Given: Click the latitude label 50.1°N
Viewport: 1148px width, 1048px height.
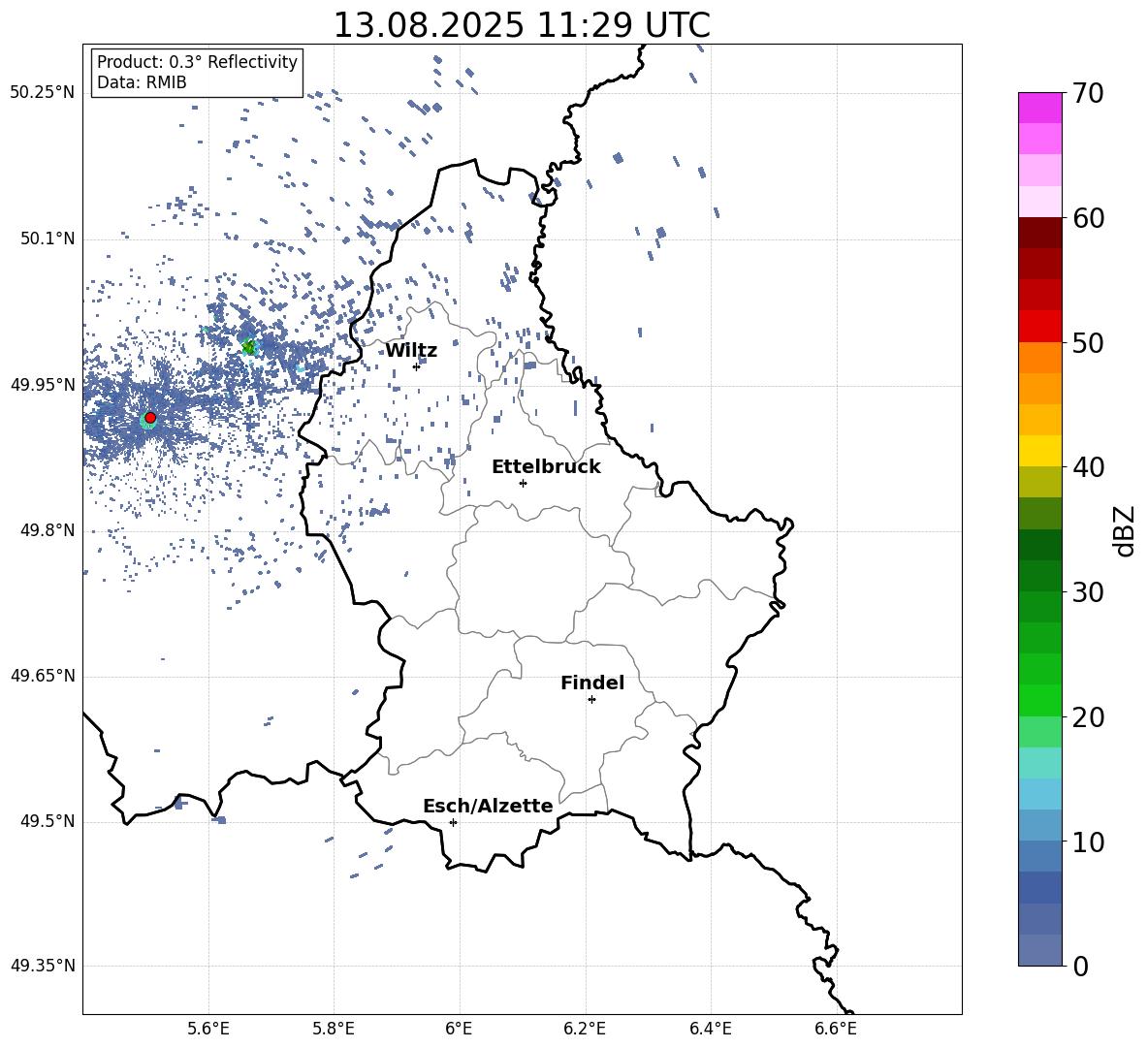Looking at the screenshot, I should point(48,239).
